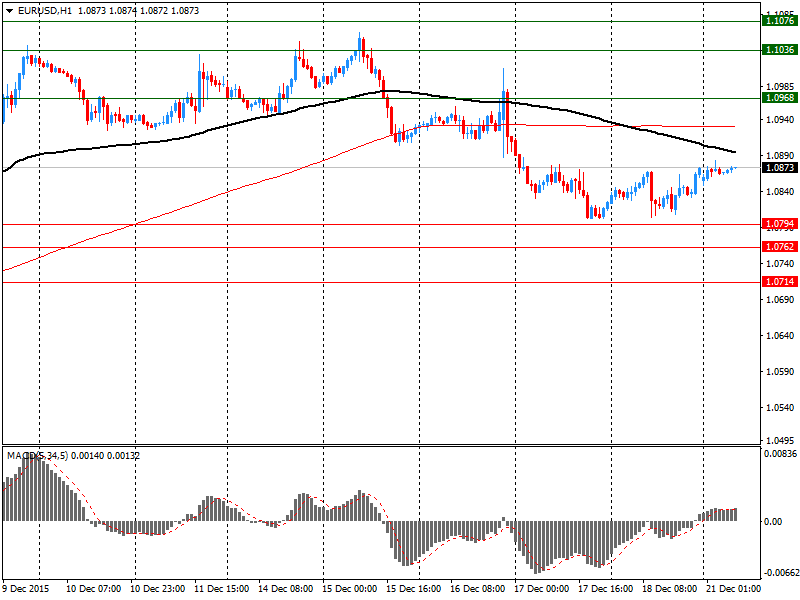Viewport: 800px width, 600px height.
Task: Click the 0.00 MACD zero level label
Action: pyautogui.click(x=773, y=521)
